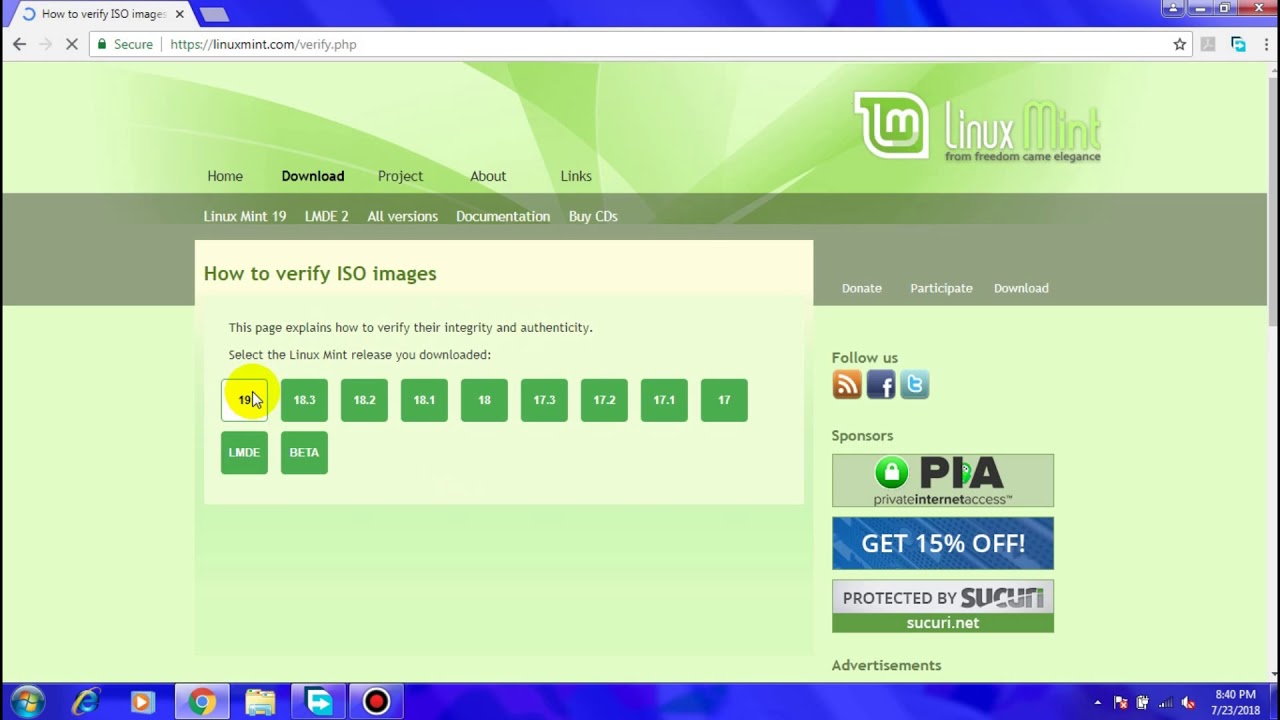This screenshot has width=1280, height=720.
Task: Click the green extension icon in Chrome toolbar
Action: tap(1238, 44)
